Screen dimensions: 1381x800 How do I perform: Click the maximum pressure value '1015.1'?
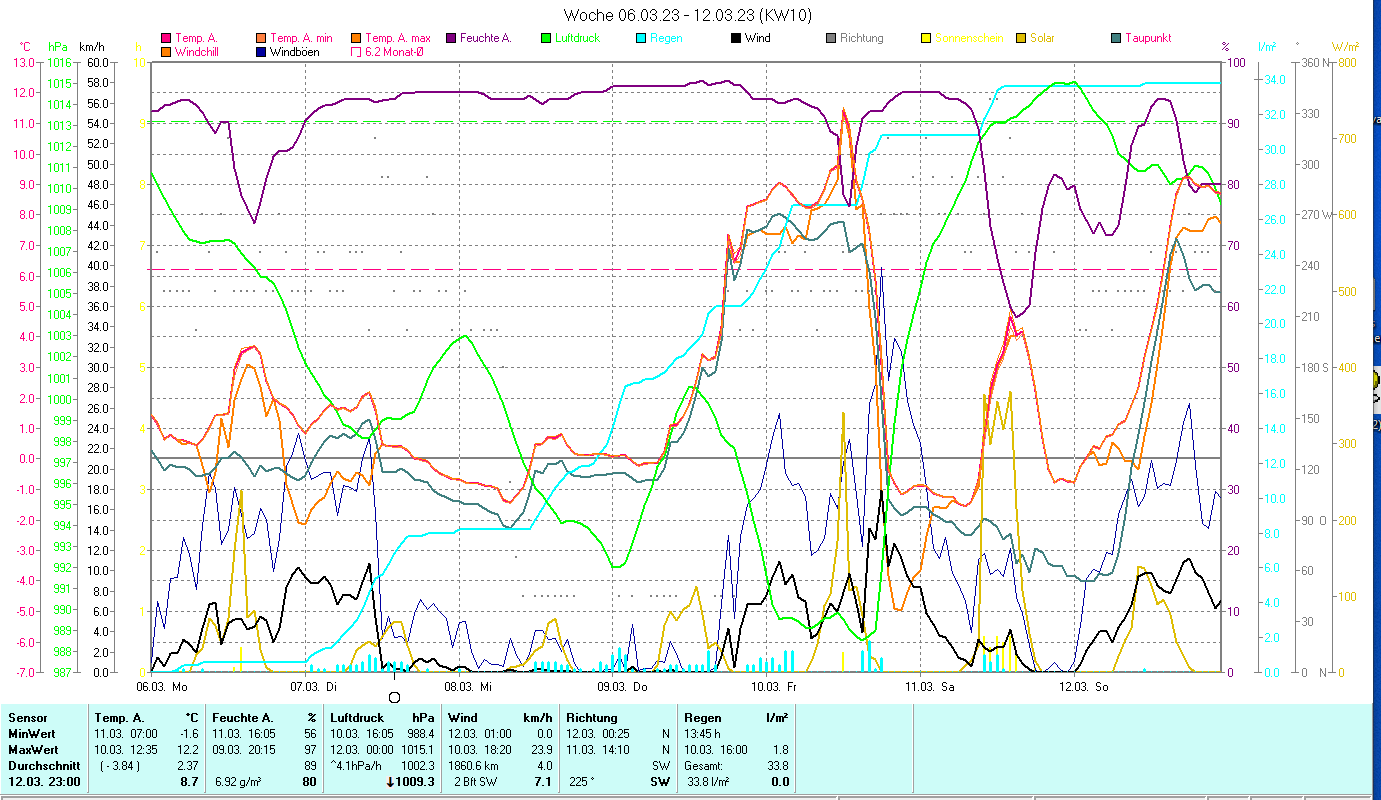(x=417, y=750)
